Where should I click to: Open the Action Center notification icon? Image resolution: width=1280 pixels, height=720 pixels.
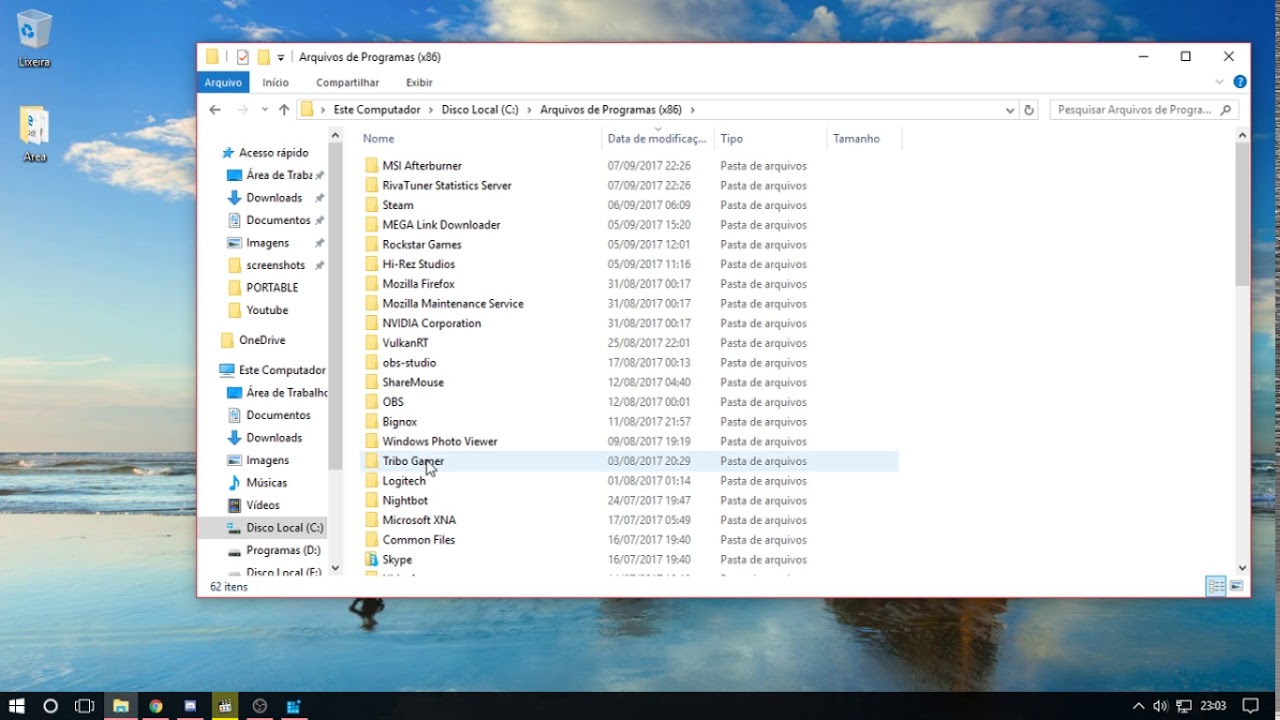pyautogui.click(x=1250, y=706)
